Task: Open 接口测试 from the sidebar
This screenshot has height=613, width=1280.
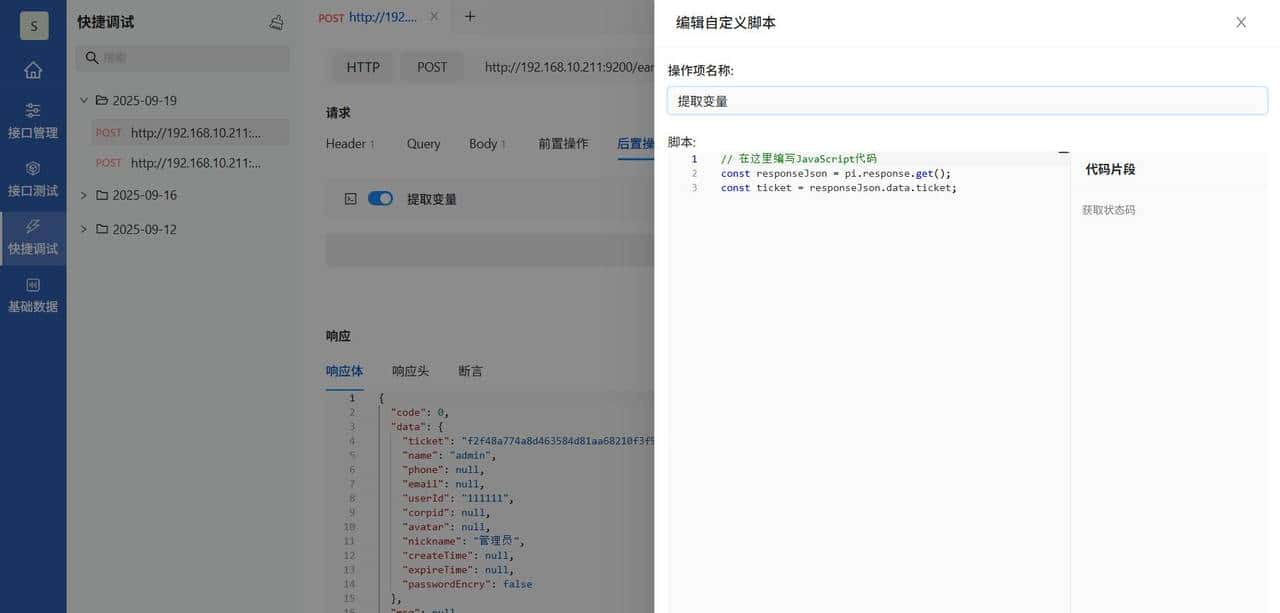Action: tap(33, 179)
